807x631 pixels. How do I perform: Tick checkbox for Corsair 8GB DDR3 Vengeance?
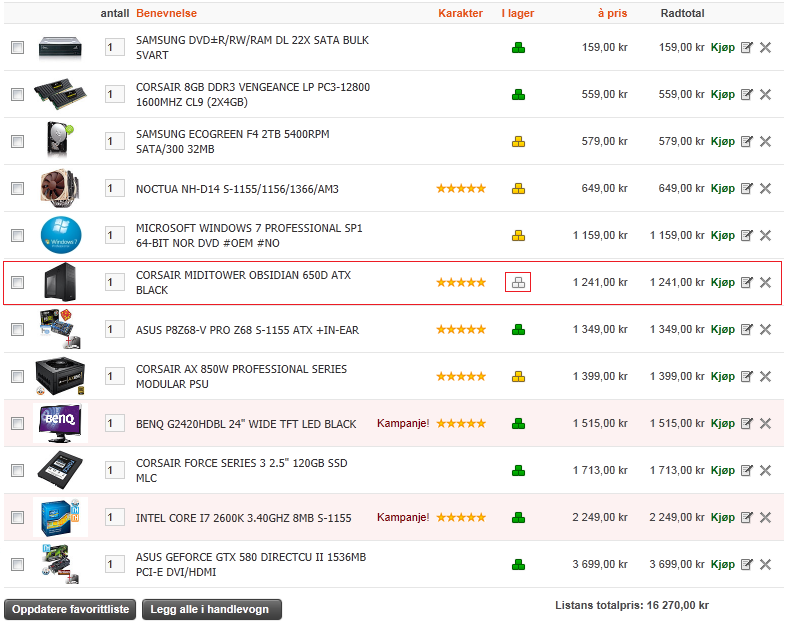[x=17, y=95]
